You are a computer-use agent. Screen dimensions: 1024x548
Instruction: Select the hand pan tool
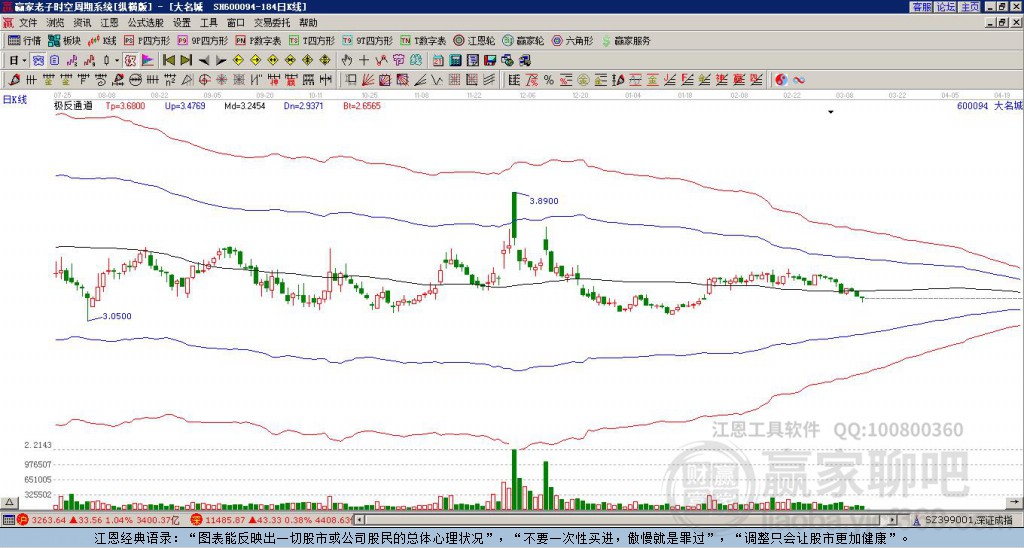pyautogui.click(x=347, y=61)
